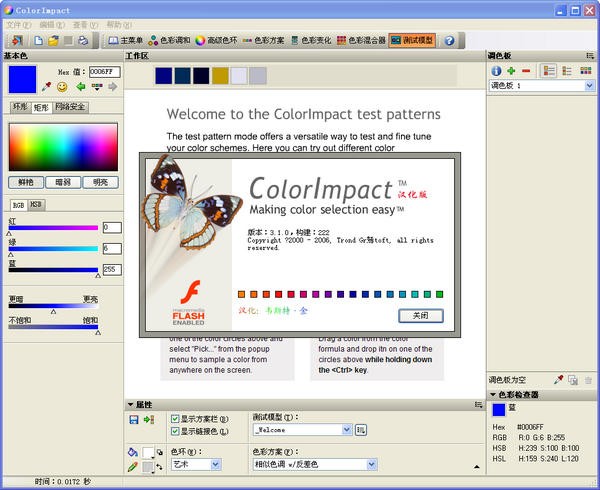Go back with the green left arrow
Screen dimensions: 600x490
pyautogui.click(x=81, y=86)
